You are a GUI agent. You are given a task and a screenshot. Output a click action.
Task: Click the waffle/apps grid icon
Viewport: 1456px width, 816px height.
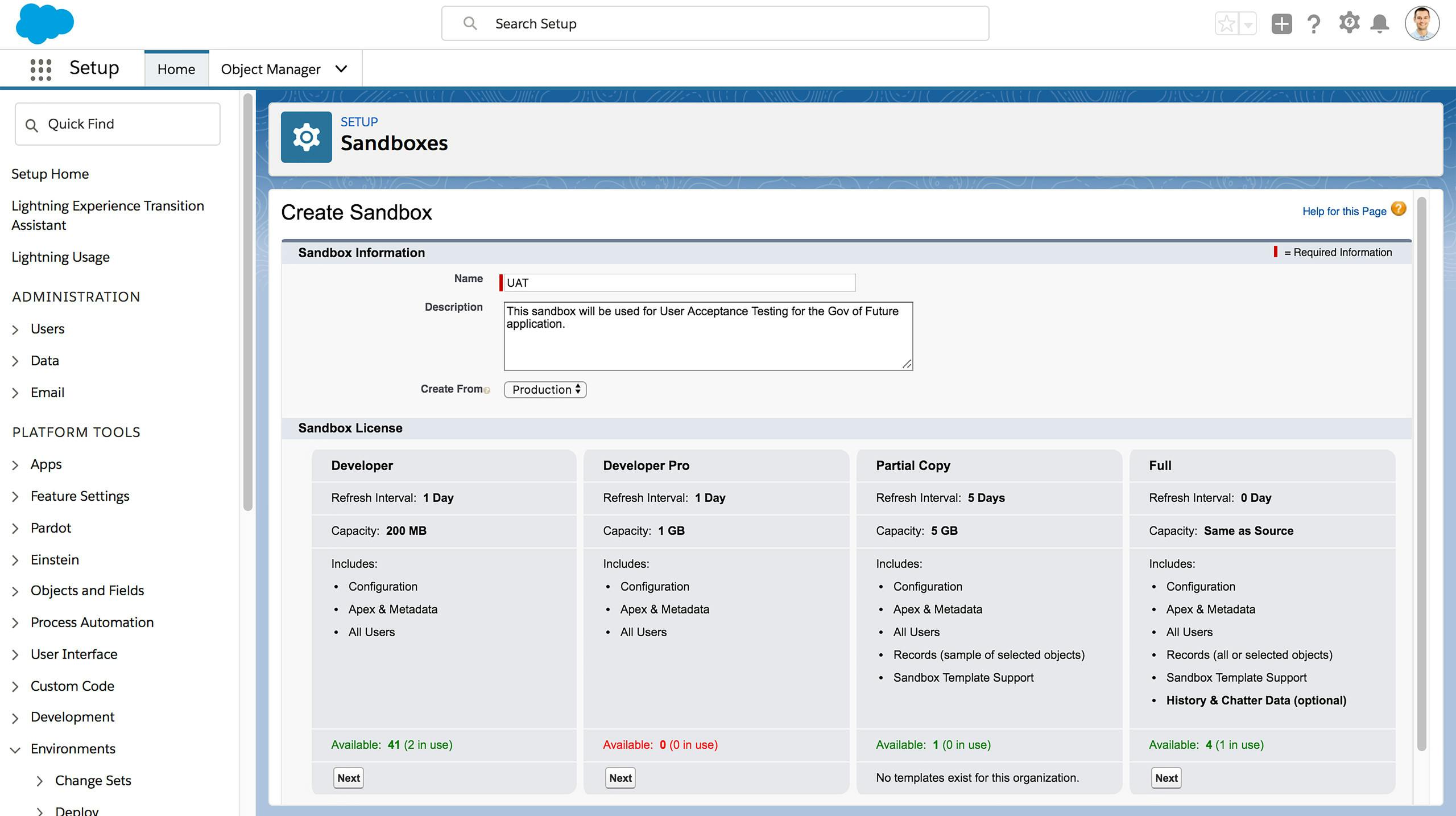pos(39,68)
